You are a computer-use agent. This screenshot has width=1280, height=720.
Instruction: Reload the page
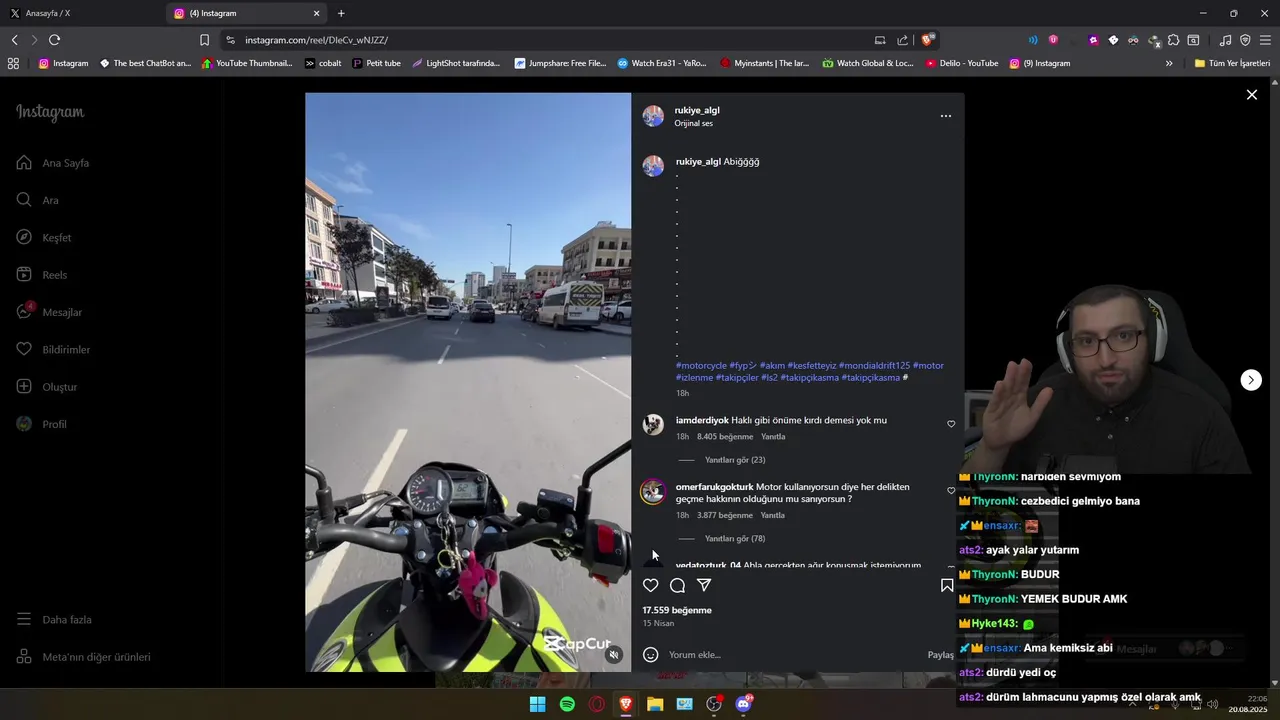[54, 40]
